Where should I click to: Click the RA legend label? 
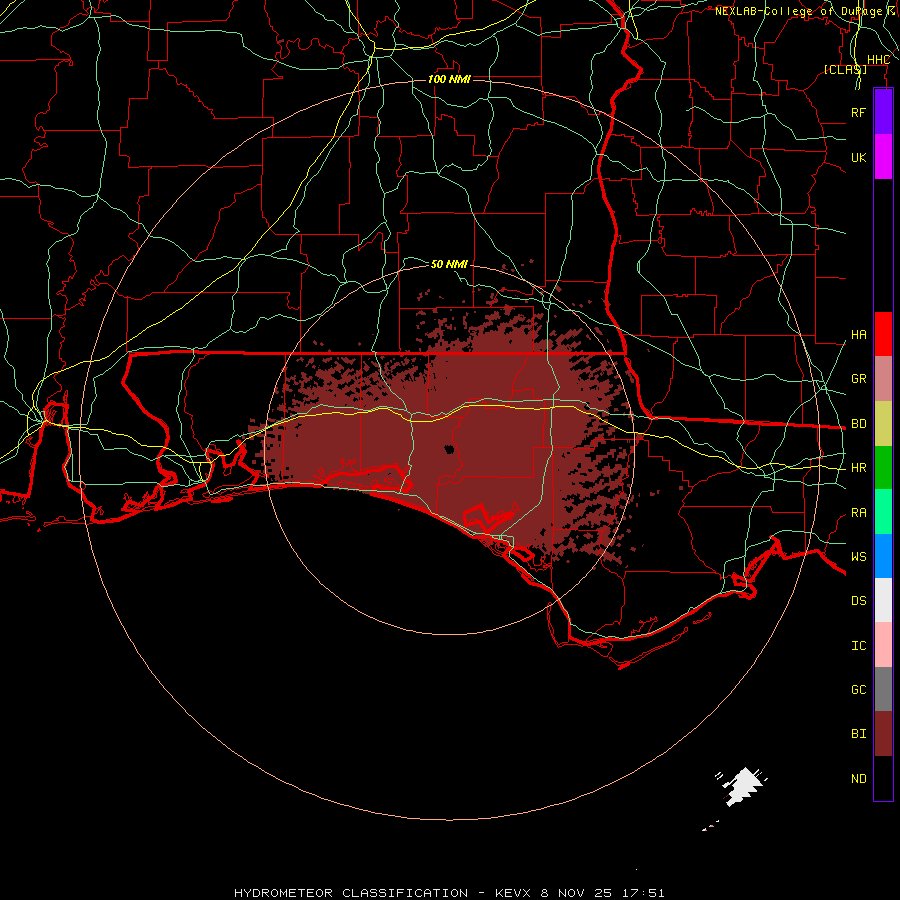coord(858,513)
